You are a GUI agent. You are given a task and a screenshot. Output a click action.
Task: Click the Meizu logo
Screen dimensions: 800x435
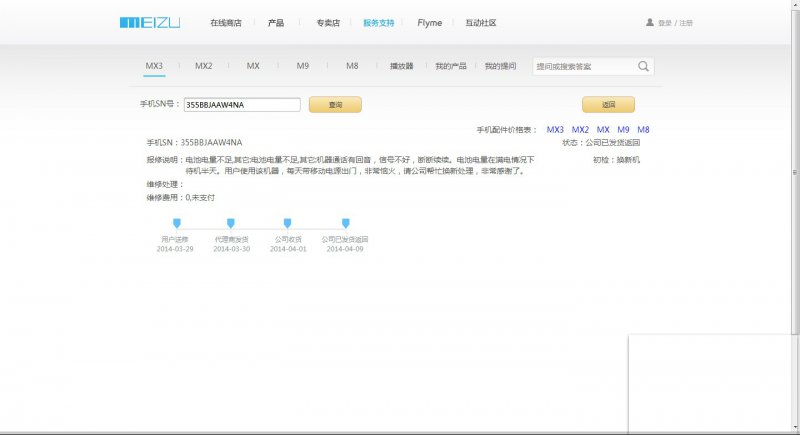[x=149, y=22]
